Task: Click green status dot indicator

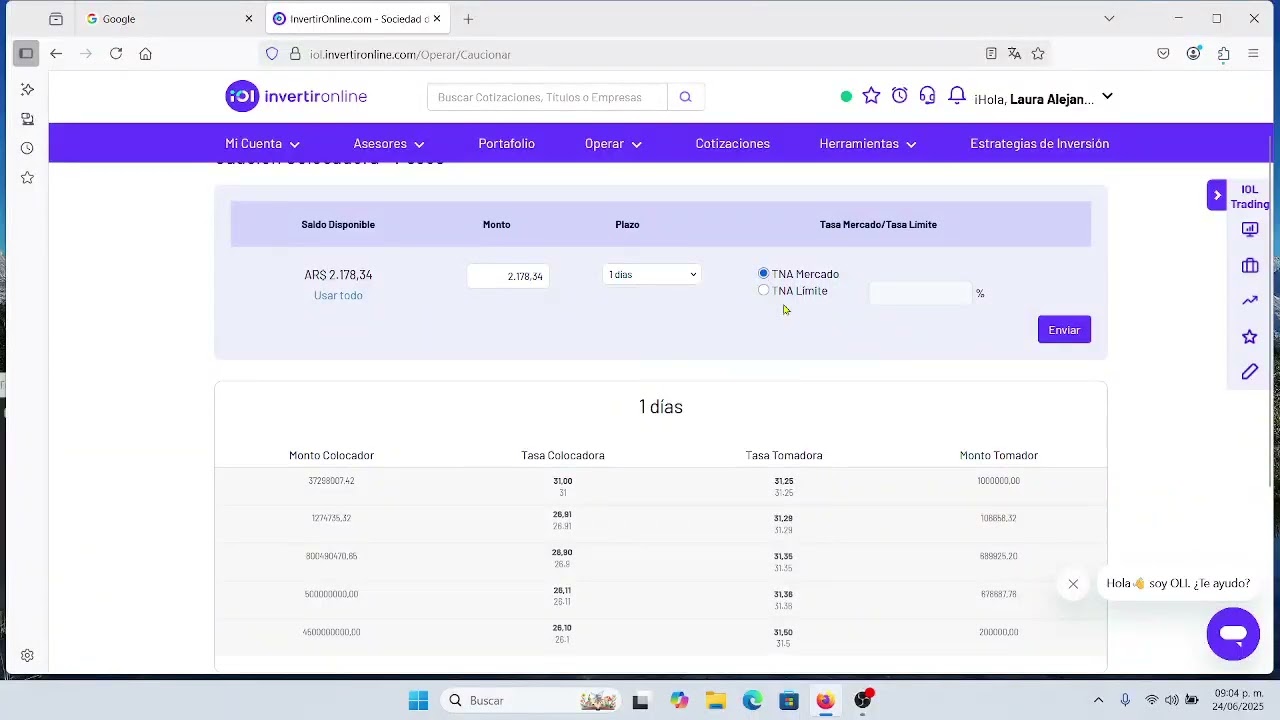Action: (x=846, y=97)
